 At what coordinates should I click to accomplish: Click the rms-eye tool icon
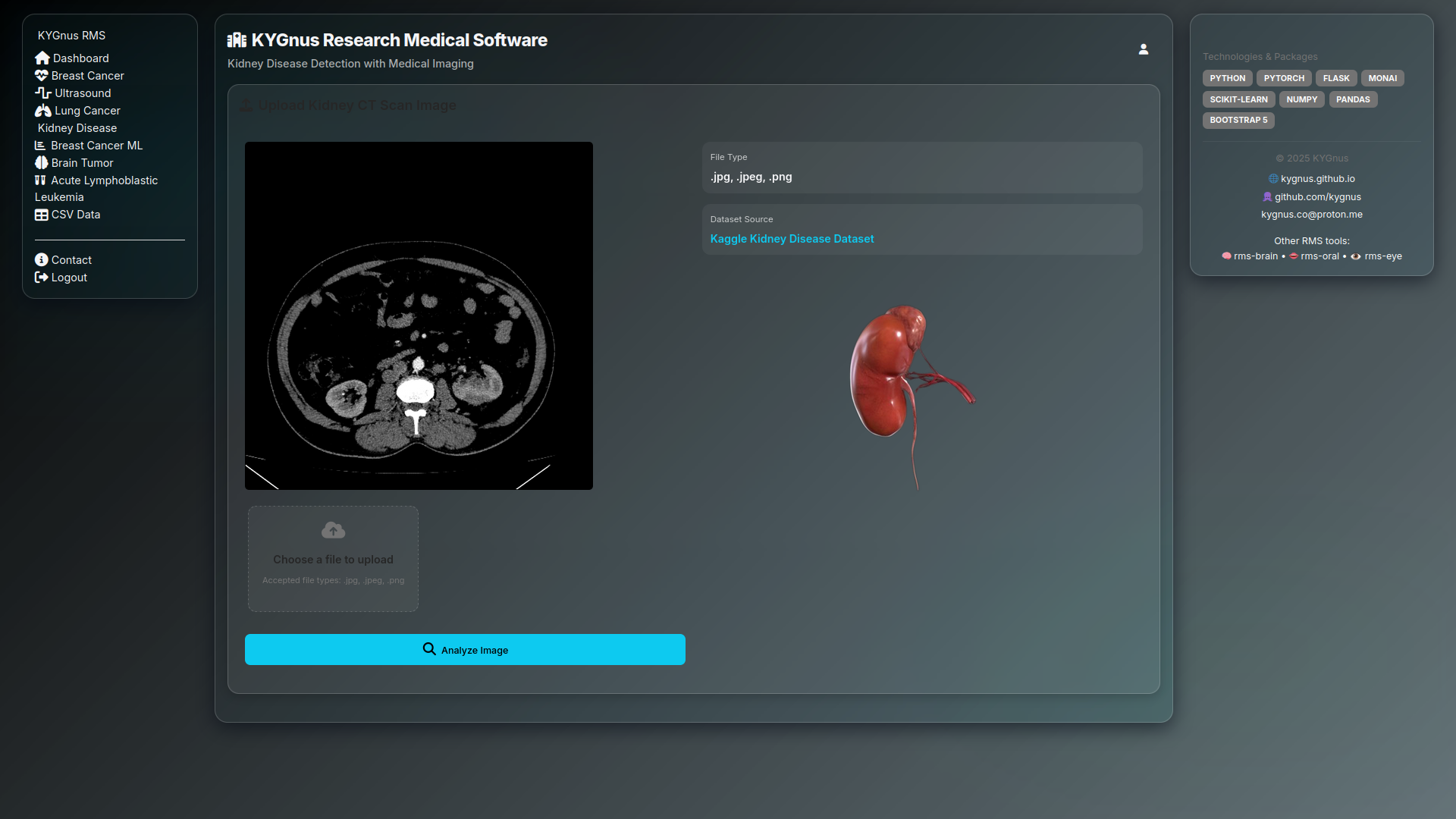1357,256
